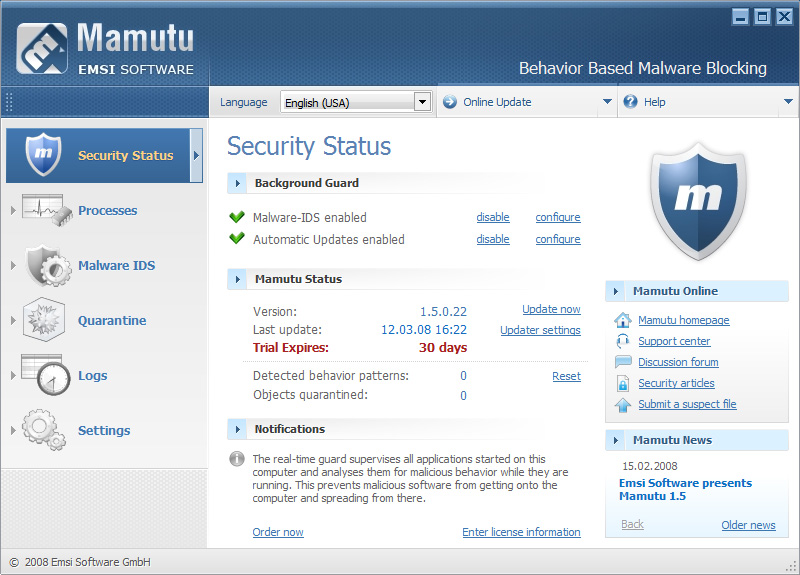Click the lock icon beside Security articles
800x575 pixels.
click(x=622, y=383)
